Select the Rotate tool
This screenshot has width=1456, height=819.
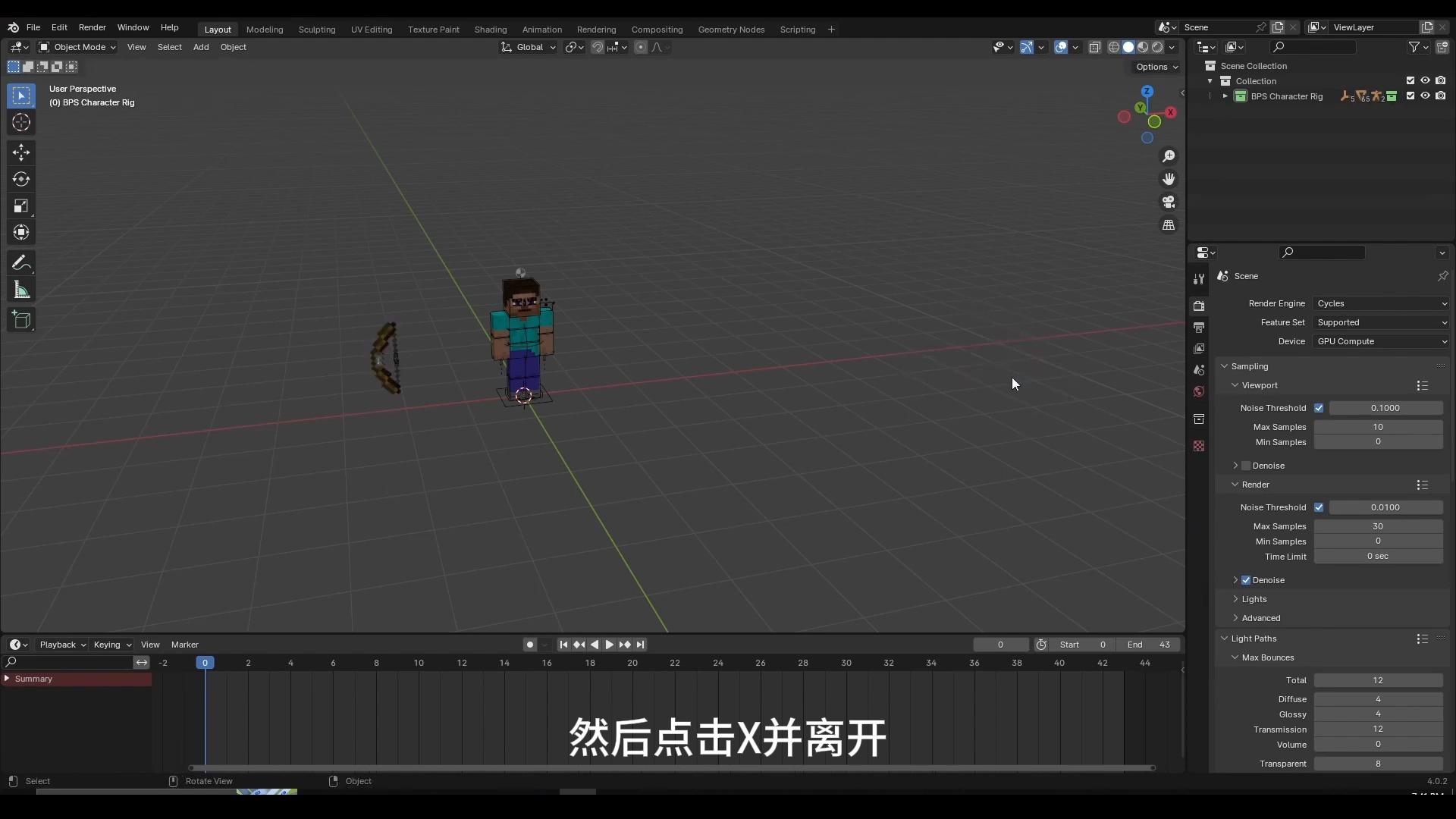point(20,180)
